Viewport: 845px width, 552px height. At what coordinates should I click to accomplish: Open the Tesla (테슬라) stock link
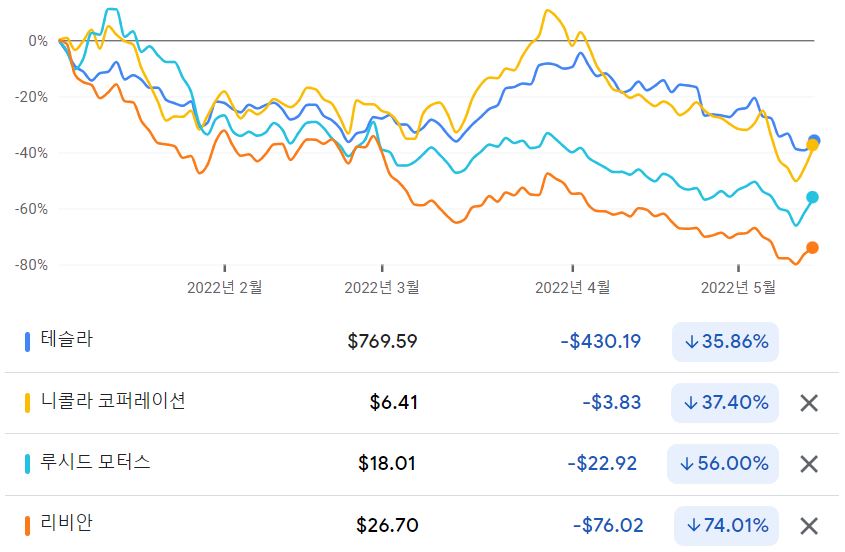(x=67, y=340)
